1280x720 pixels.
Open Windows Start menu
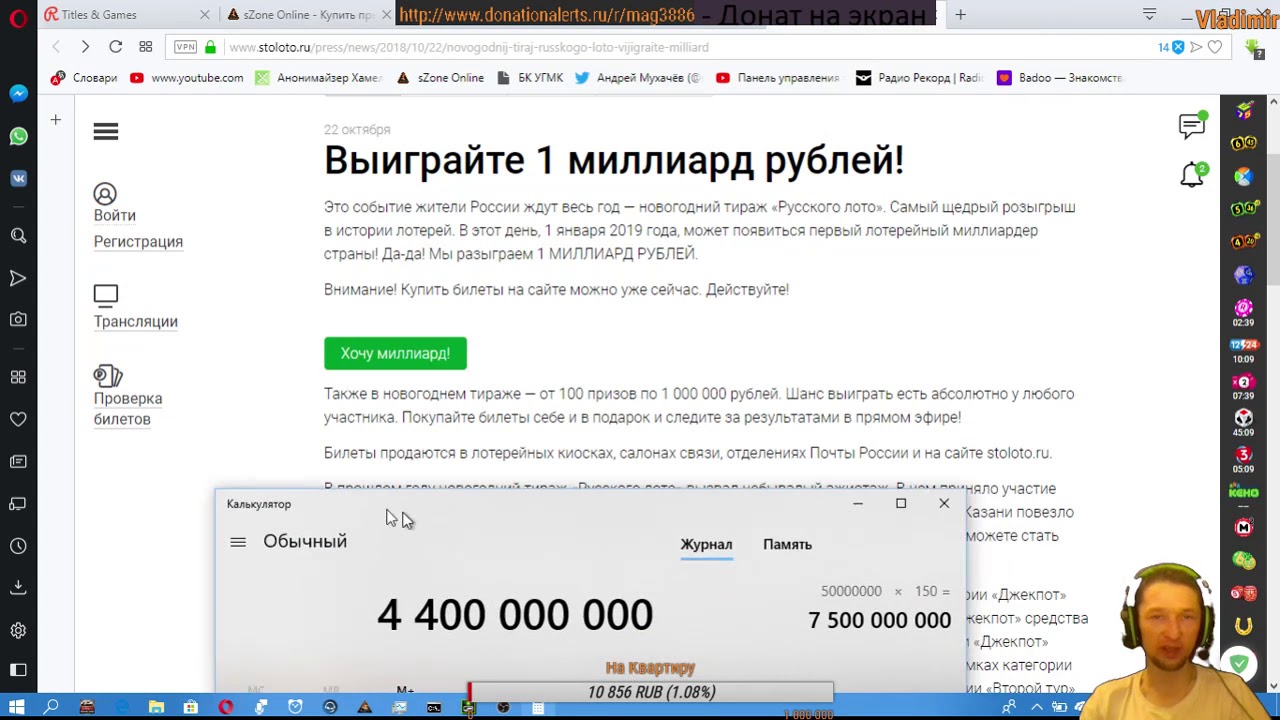[16, 708]
